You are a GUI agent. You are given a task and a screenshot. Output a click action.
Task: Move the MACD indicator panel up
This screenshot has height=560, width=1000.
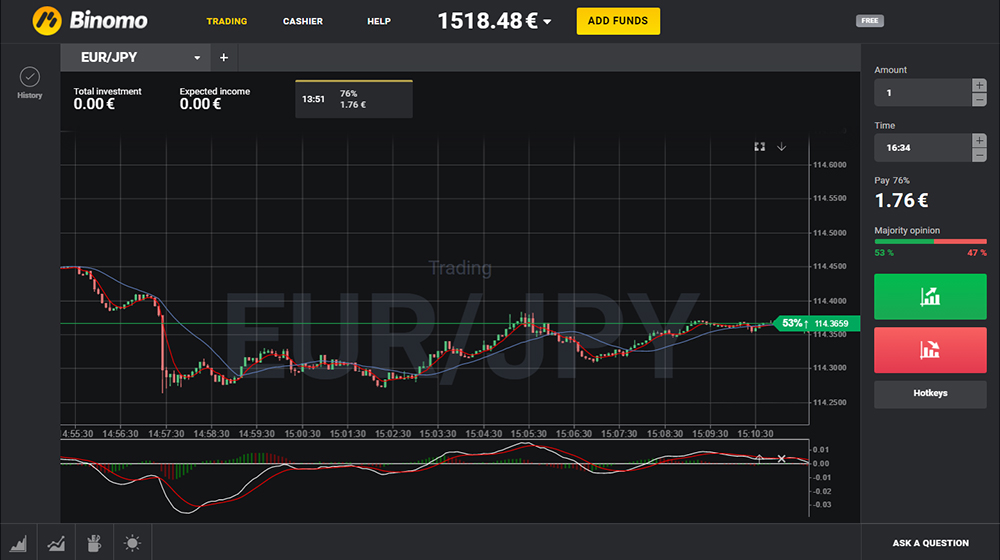click(759, 459)
